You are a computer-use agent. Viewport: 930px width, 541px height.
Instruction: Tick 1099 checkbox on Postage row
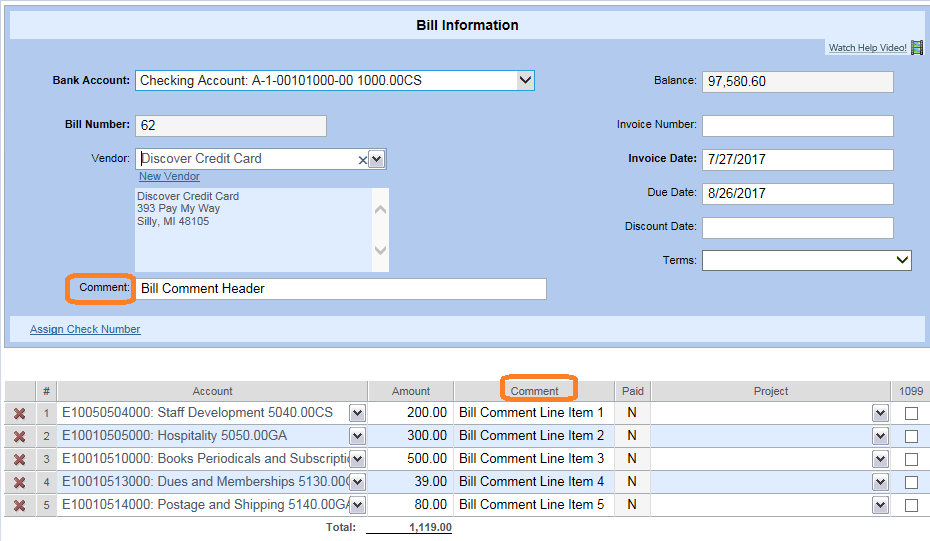[x=911, y=505]
